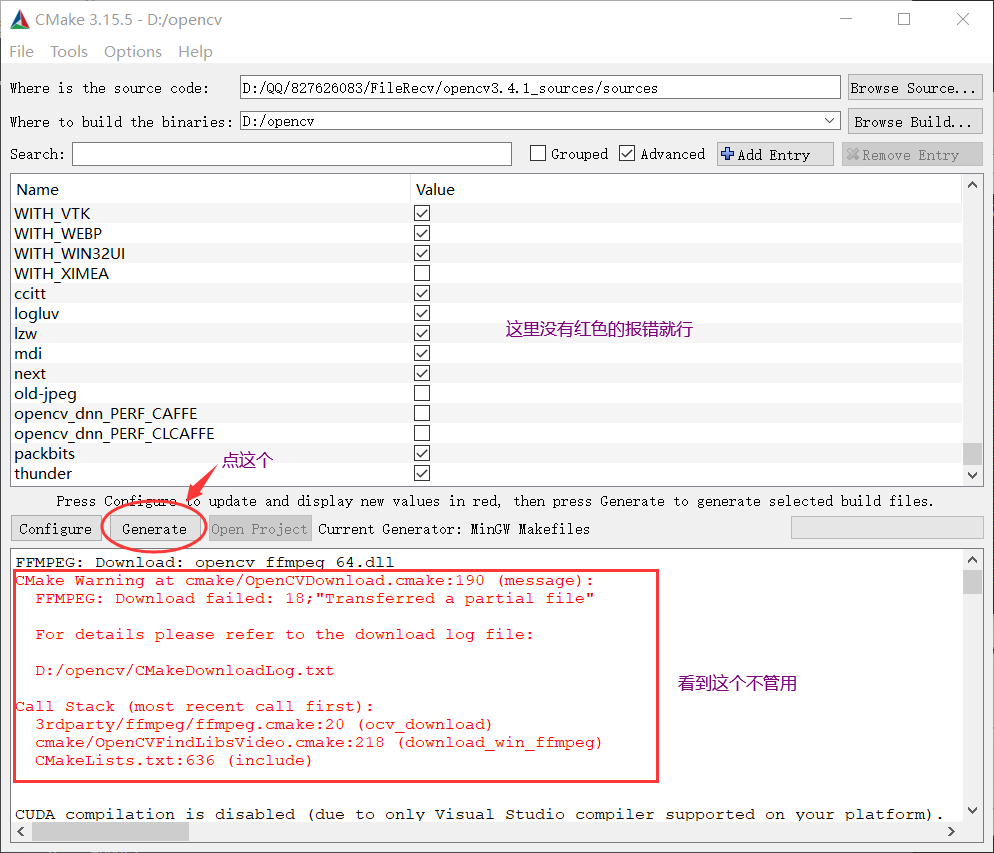
Task: Click the output log horizontal scroll left arrow
Action: (22, 831)
